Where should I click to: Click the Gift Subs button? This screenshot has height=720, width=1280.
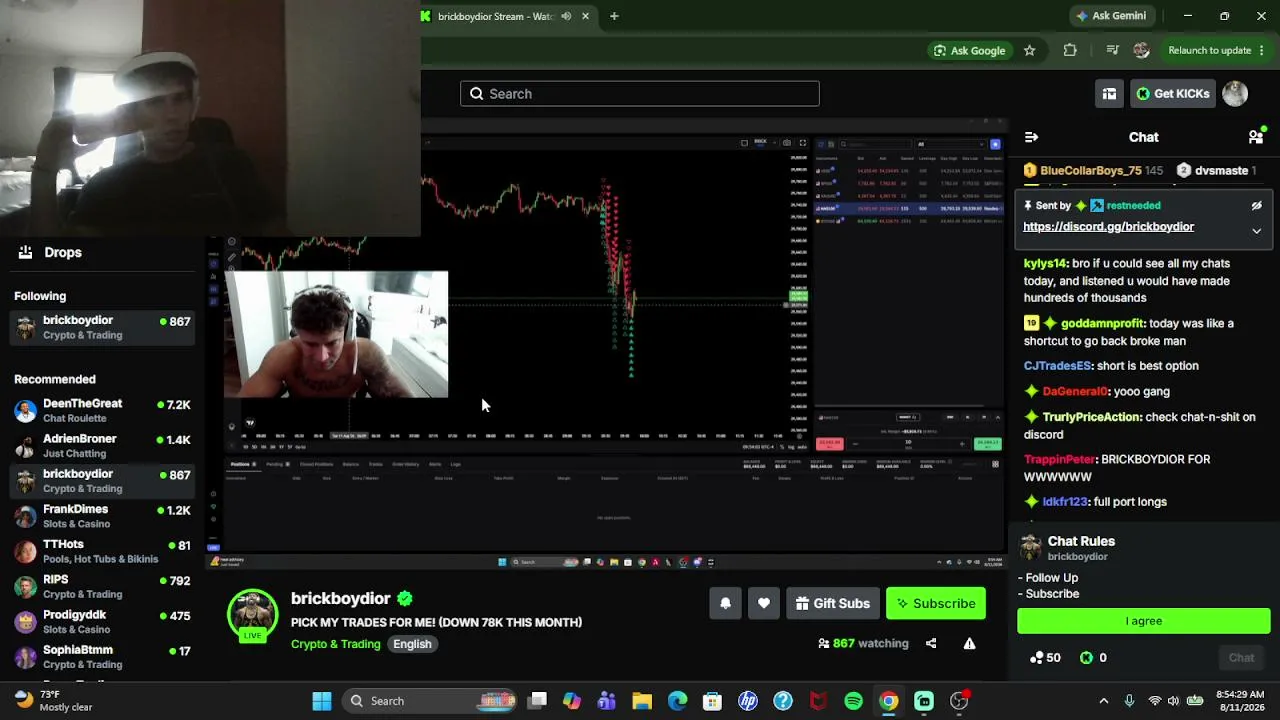pos(832,603)
